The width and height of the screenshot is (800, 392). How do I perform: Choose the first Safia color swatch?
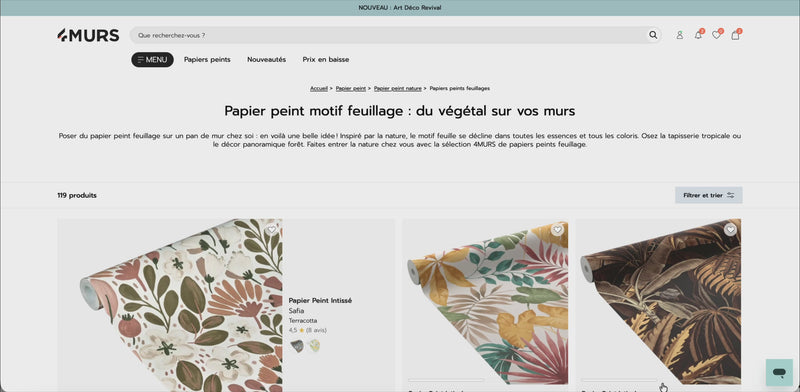tap(297, 346)
